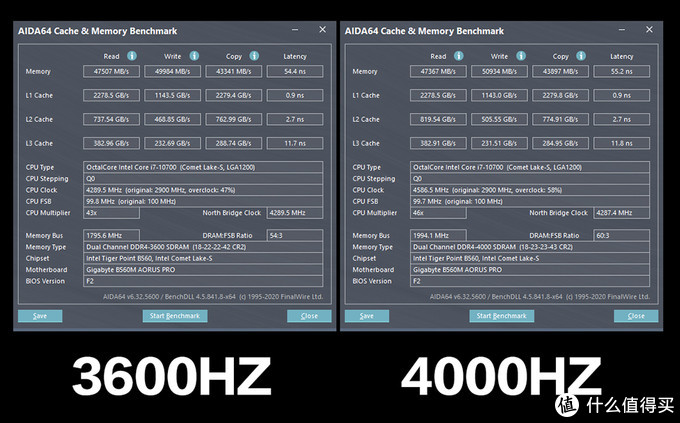
Task: Select Memory Write value 50934 MB/s
Action: 500,71
